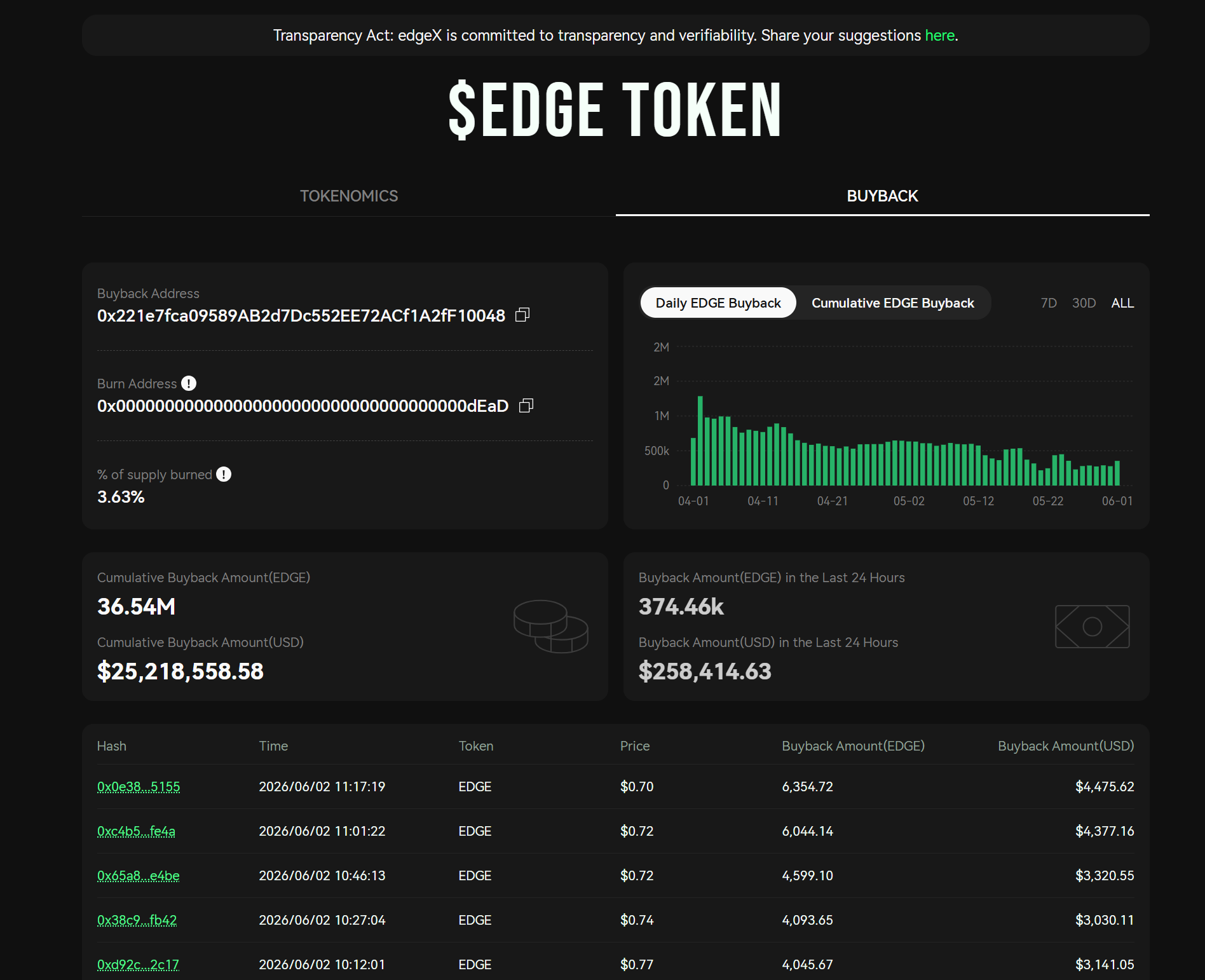
Task: Show Daily EDGE Buyback chart
Action: (718, 303)
